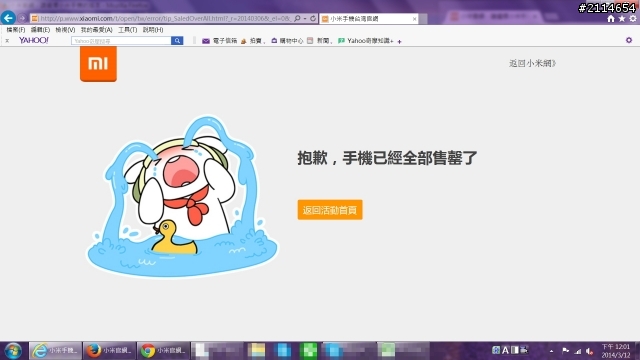Open 新聞 from the Yahoo toolbar
Viewport: 640px width, 360px height.
coord(320,40)
